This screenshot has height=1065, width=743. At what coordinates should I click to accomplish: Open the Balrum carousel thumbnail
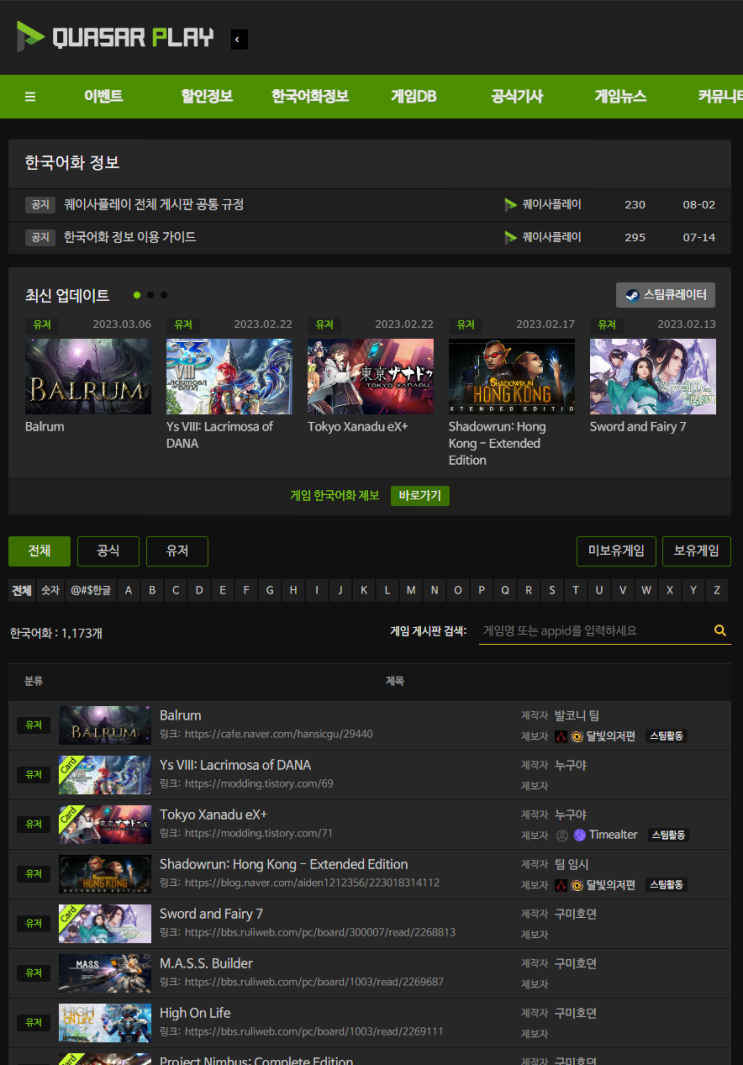pyautogui.click(x=88, y=376)
